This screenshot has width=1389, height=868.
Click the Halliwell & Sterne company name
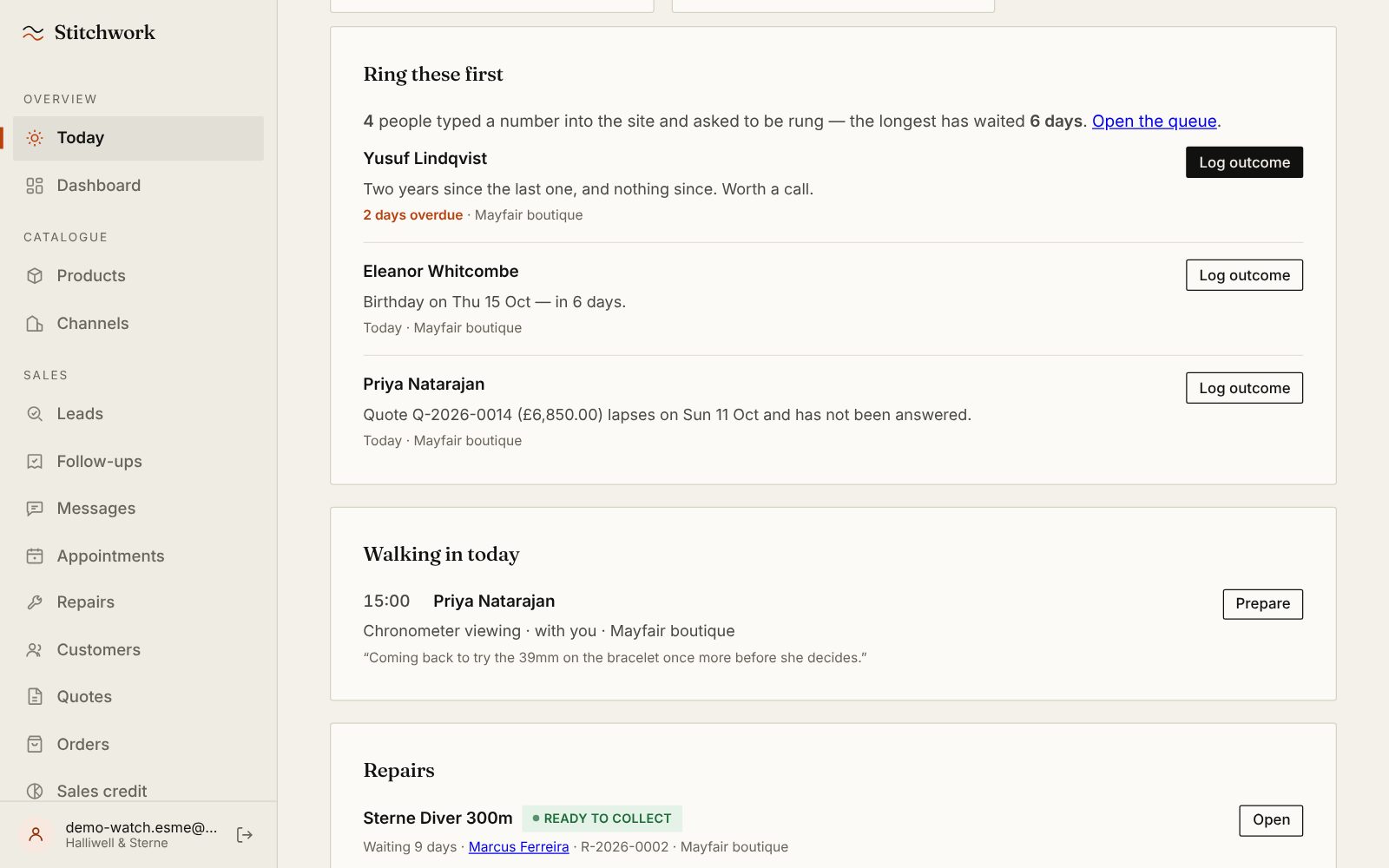click(116, 844)
